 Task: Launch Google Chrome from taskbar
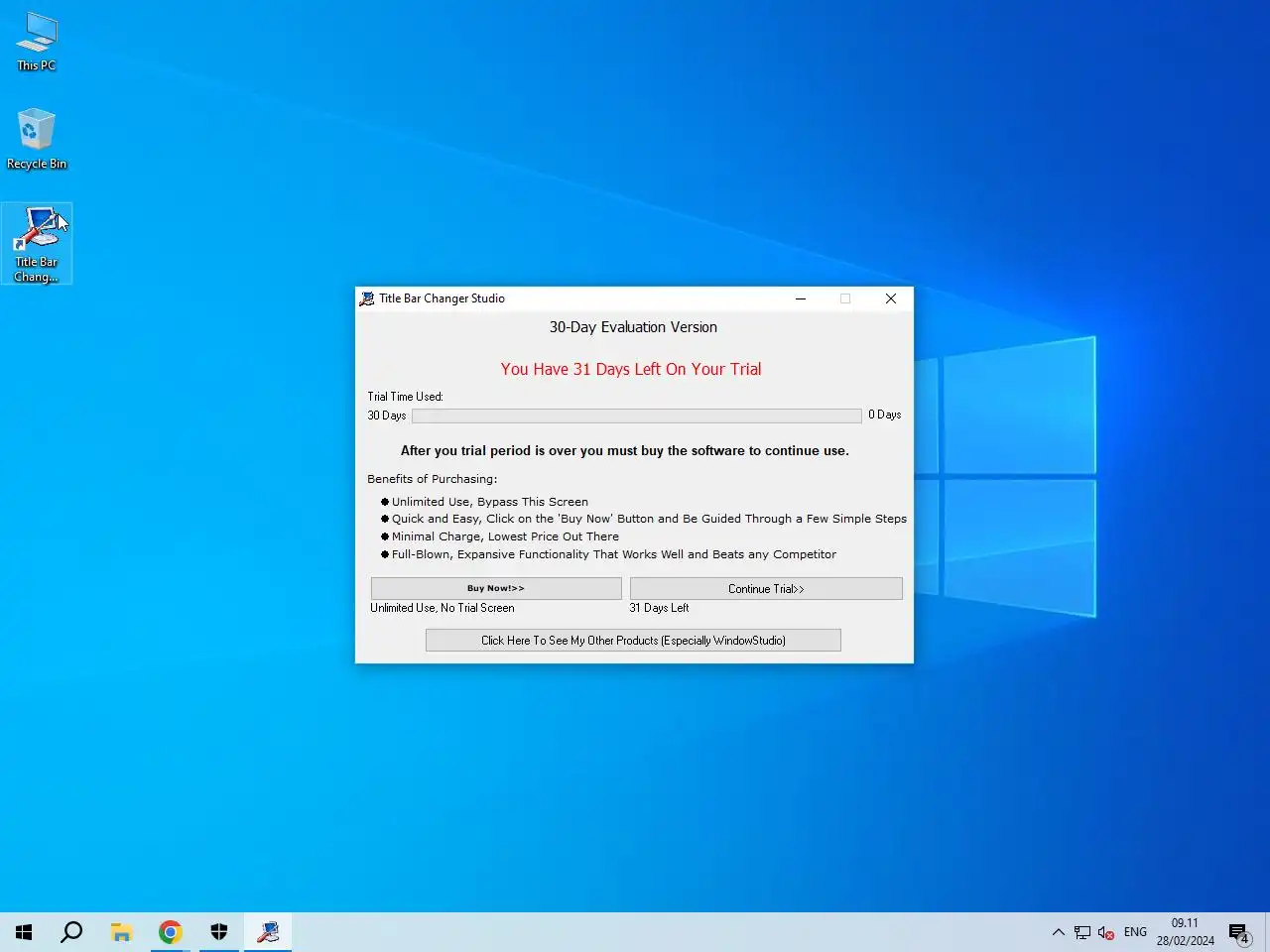171,932
